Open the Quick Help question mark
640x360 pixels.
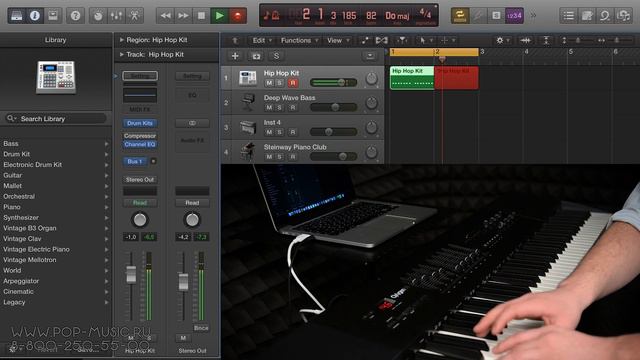pos(75,16)
